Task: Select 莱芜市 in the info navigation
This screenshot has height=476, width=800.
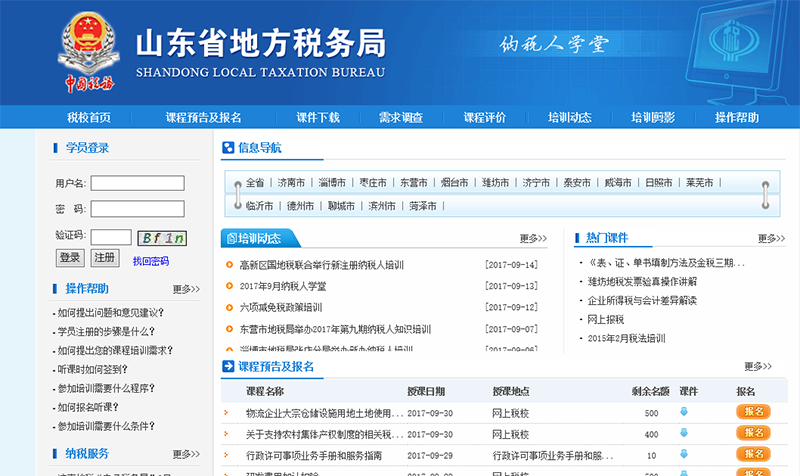Action: (x=699, y=183)
